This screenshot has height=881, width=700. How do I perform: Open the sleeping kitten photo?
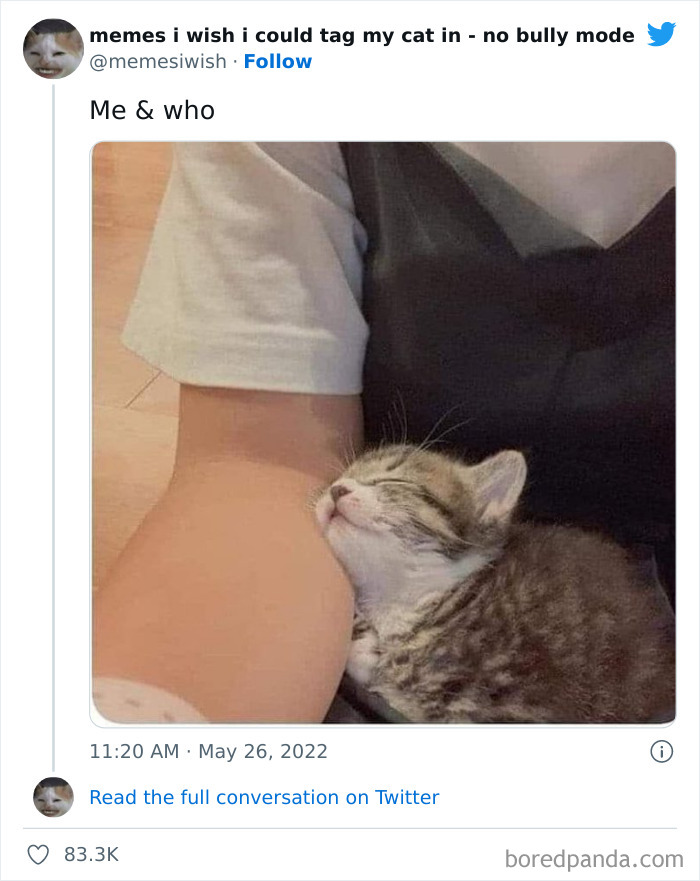[383, 430]
